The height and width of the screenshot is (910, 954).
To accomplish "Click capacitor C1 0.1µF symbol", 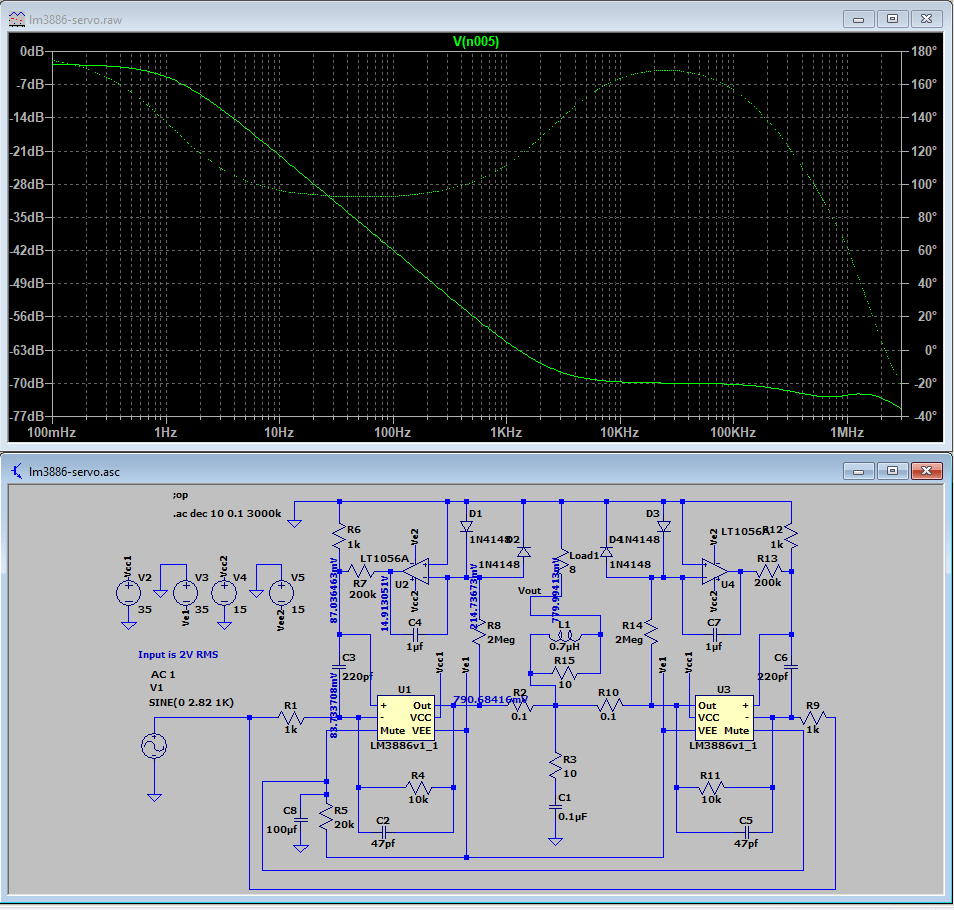I will point(555,807).
